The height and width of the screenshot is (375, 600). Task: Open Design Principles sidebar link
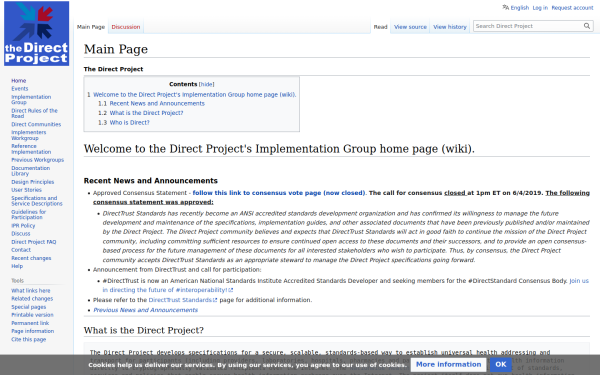tap(33, 182)
